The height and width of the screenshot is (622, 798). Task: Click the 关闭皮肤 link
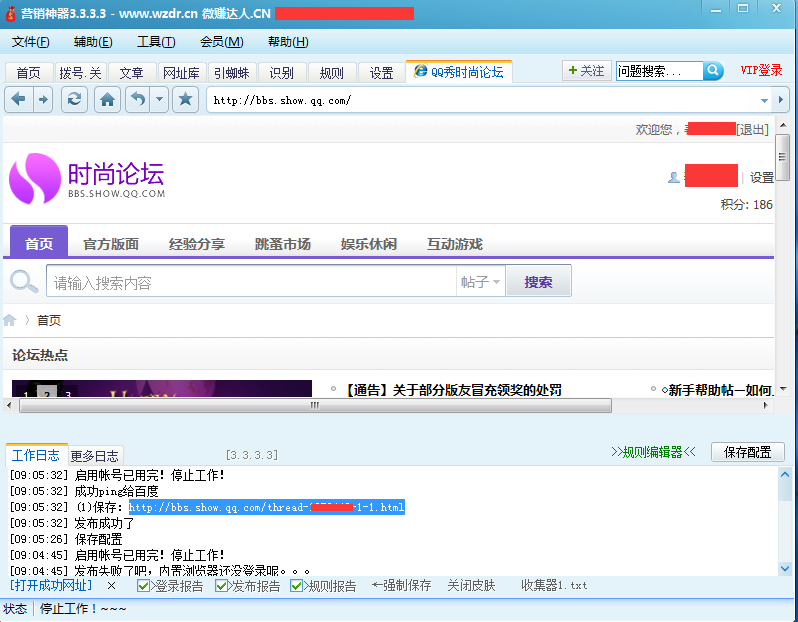tap(471, 585)
